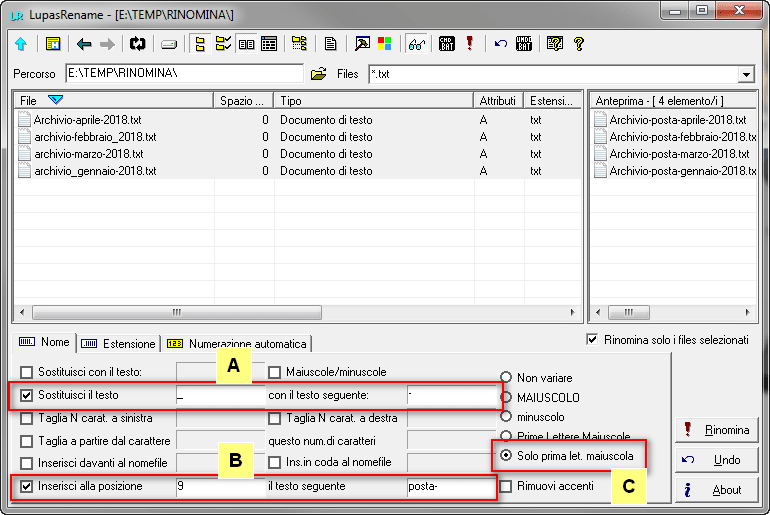Switch to details list view icon
This screenshot has height=515, width=770.
(269, 44)
